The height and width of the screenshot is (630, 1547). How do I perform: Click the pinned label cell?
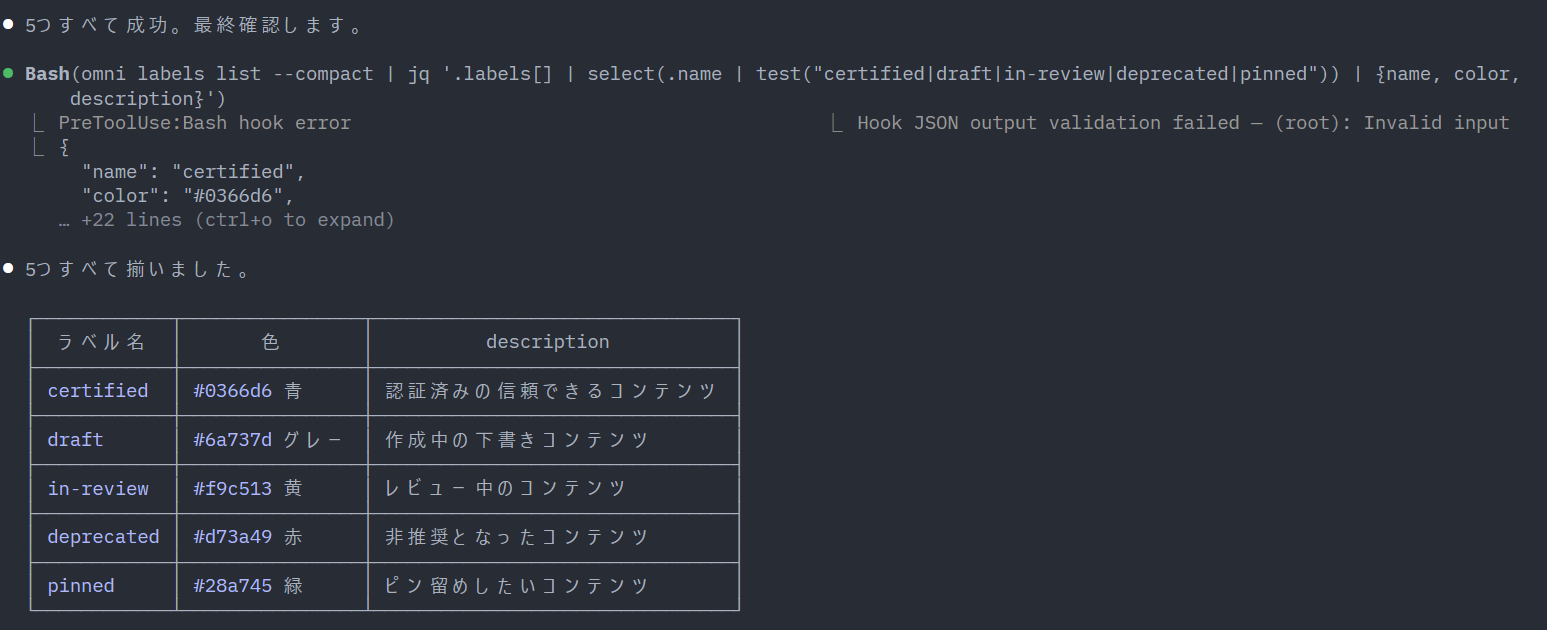[81, 586]
